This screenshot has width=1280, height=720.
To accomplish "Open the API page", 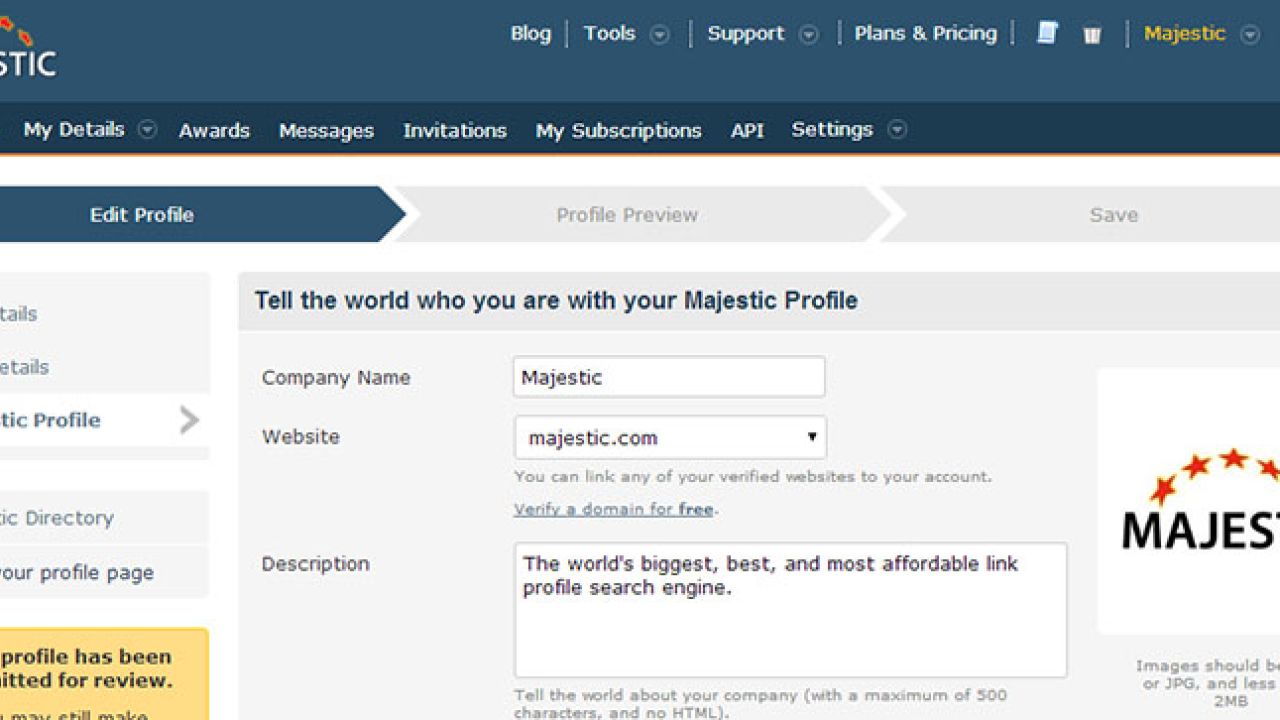I will tap(747, 131).
